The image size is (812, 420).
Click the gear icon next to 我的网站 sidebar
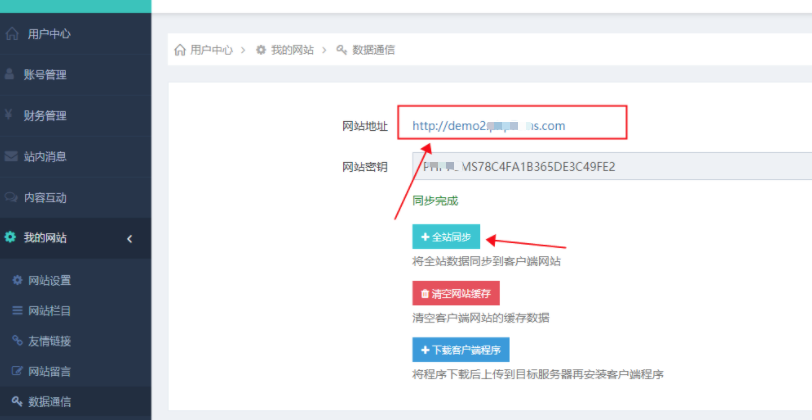(x=10, y=237)
